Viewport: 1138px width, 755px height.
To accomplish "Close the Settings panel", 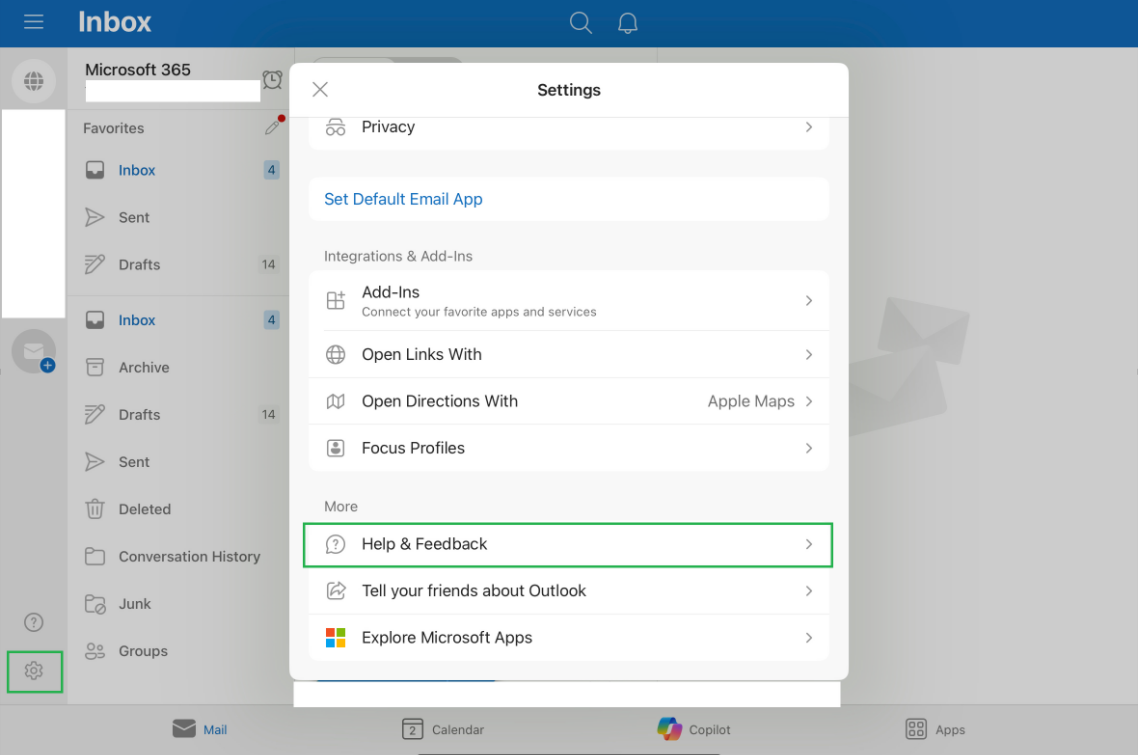I will click(320, 89).
